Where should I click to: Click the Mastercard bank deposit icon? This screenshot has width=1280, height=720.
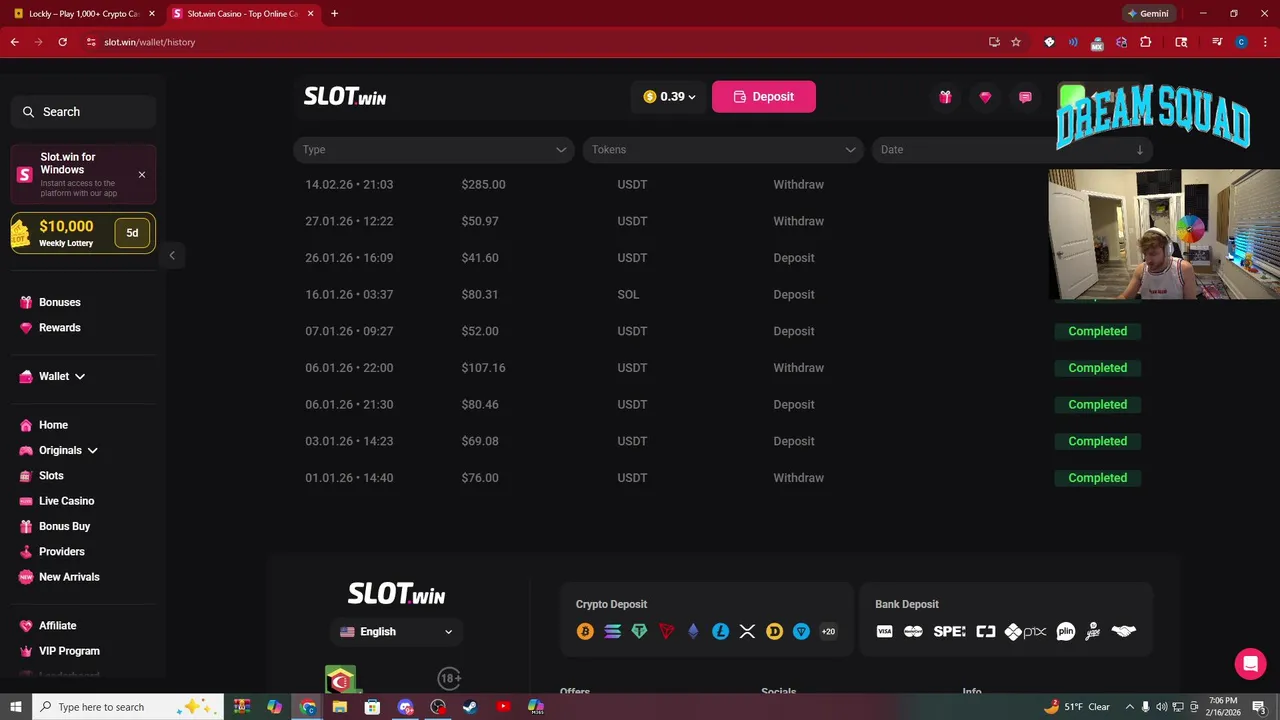coord(913,631)
